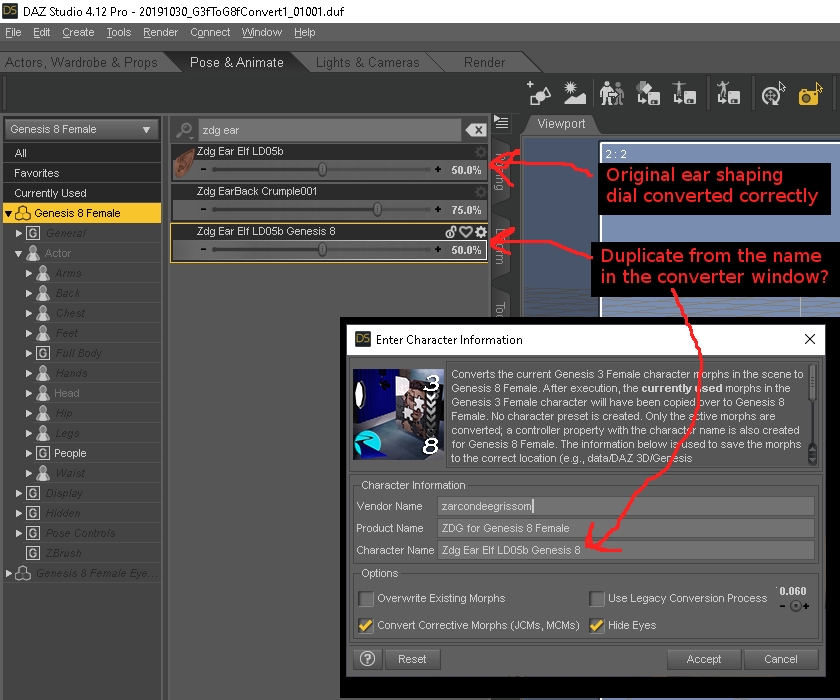Collapse the Genesis 8 Female tree node
This screenshot has height=700, width=840.
point(8,213)
